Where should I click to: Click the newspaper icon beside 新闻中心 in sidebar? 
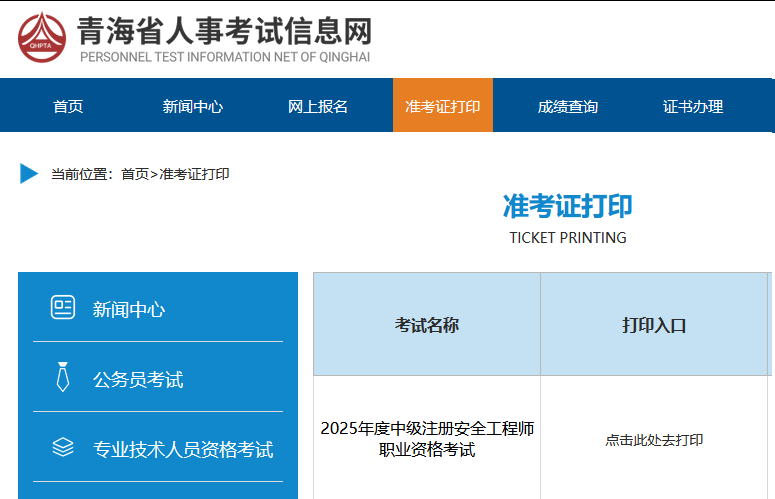(x=63, y=308)
